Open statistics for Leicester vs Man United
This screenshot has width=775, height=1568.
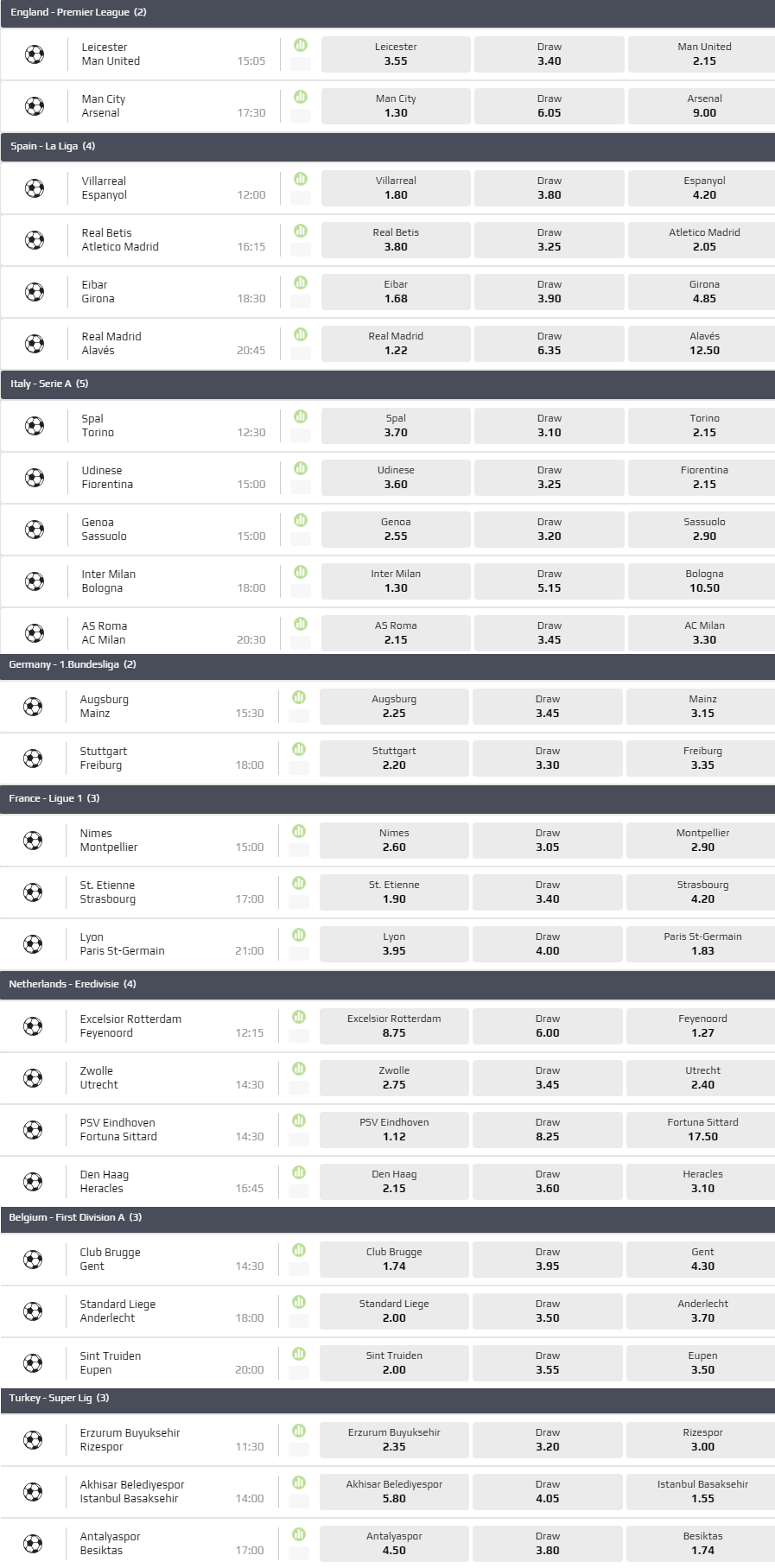tap(301, 45)
